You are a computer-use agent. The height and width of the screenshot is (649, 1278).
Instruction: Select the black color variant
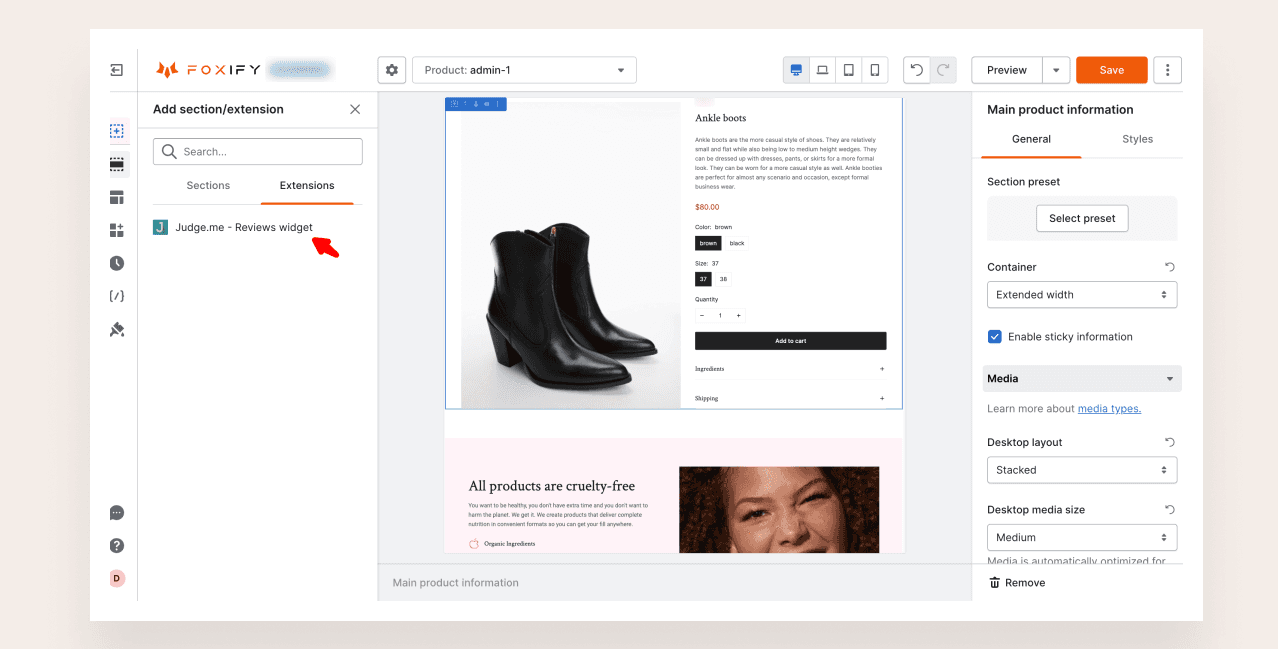[737, 243]
